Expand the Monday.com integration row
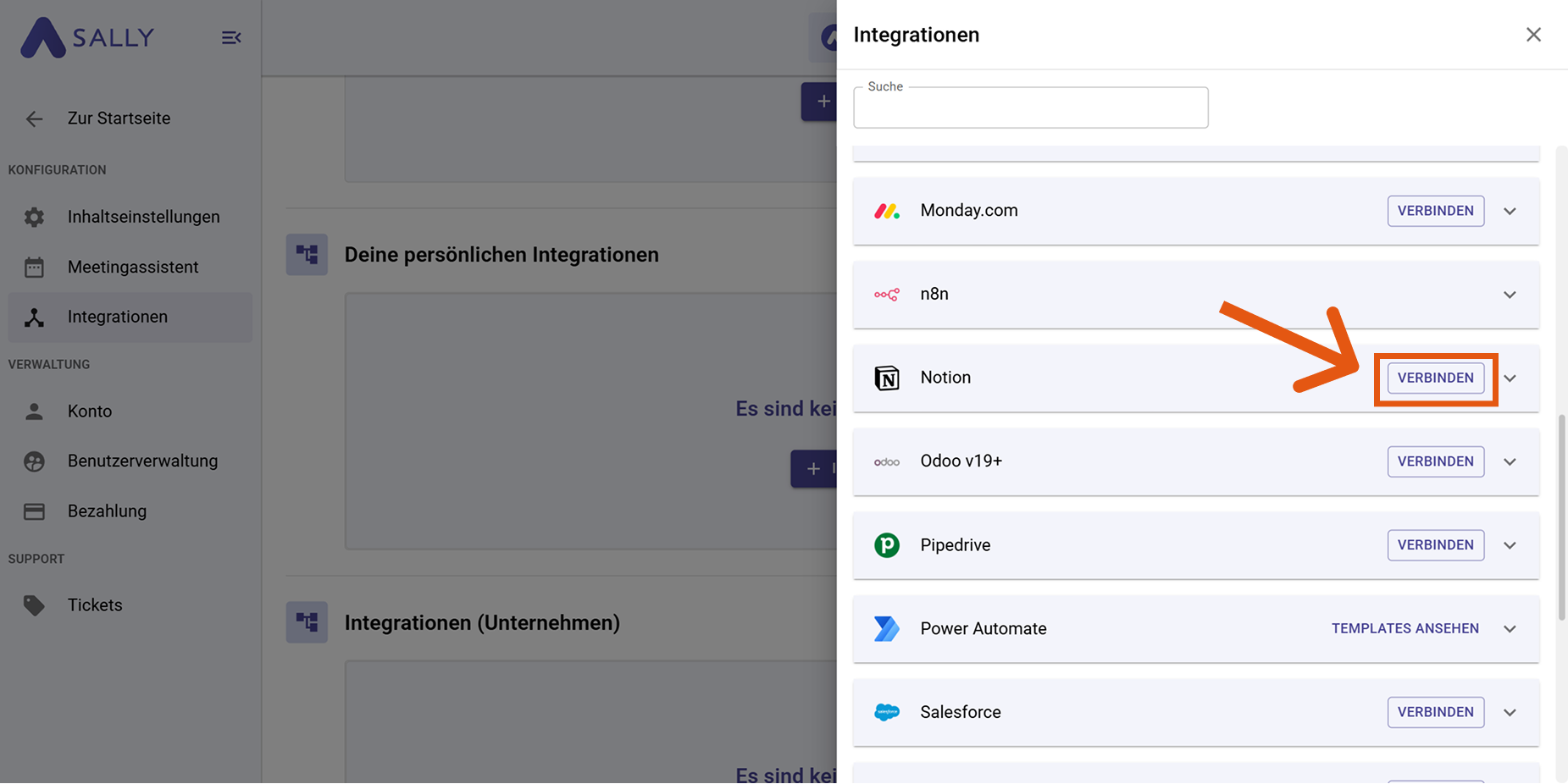 click(1510, 211)
